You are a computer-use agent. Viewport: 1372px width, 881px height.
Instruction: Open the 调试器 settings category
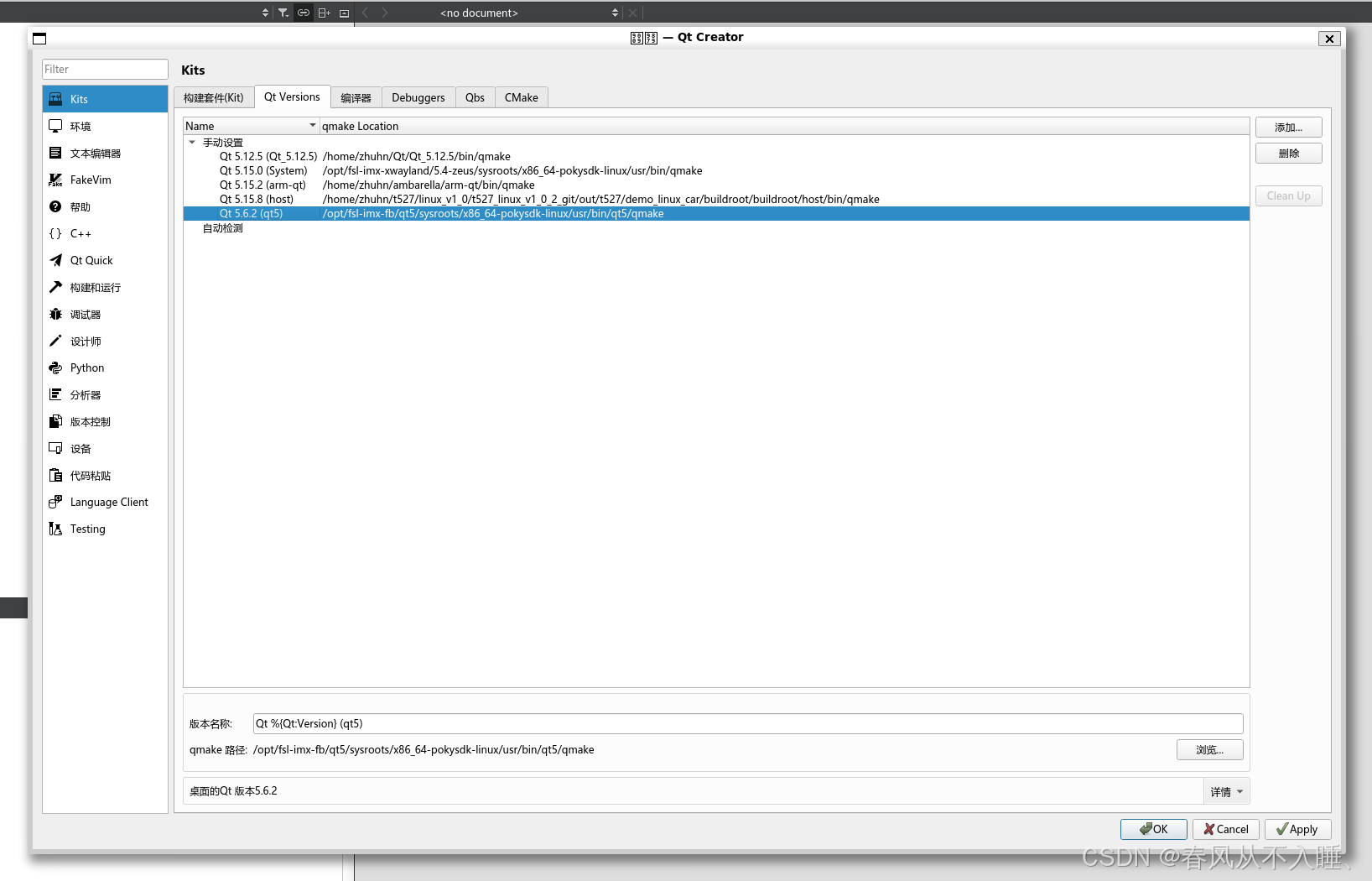coord(105,314)
